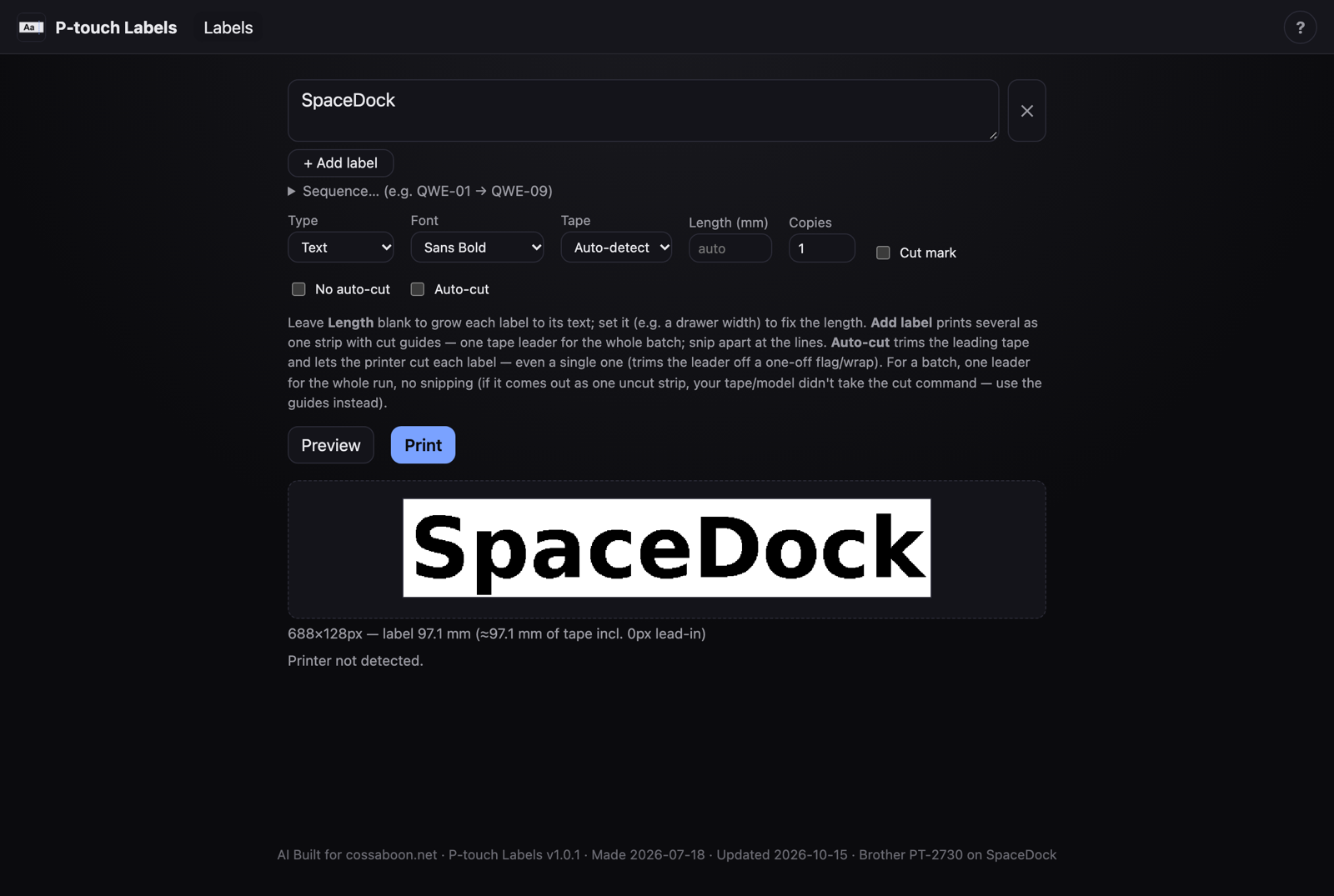Image resolution: width=1334 pixels, height=896 pixels.
Task: Open the Tape dropdown set to Auto-detect
Action: (616, 248)
